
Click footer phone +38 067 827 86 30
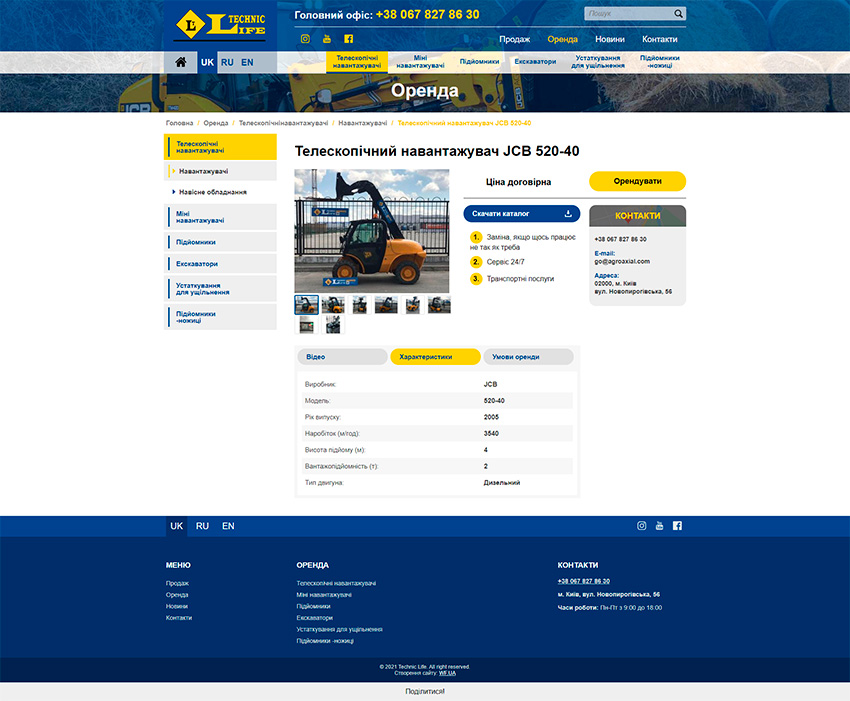click(x=583, y=581)
